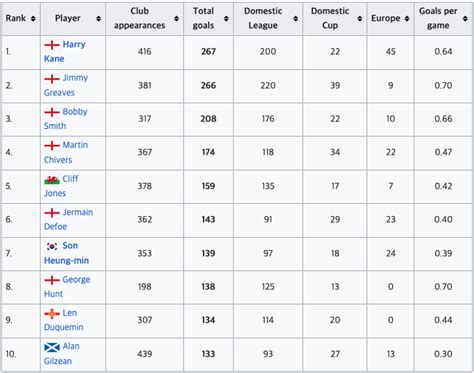Screen dimensions: 474x373
Task: Open Len Duquemin player link
Action: point(64,320)
